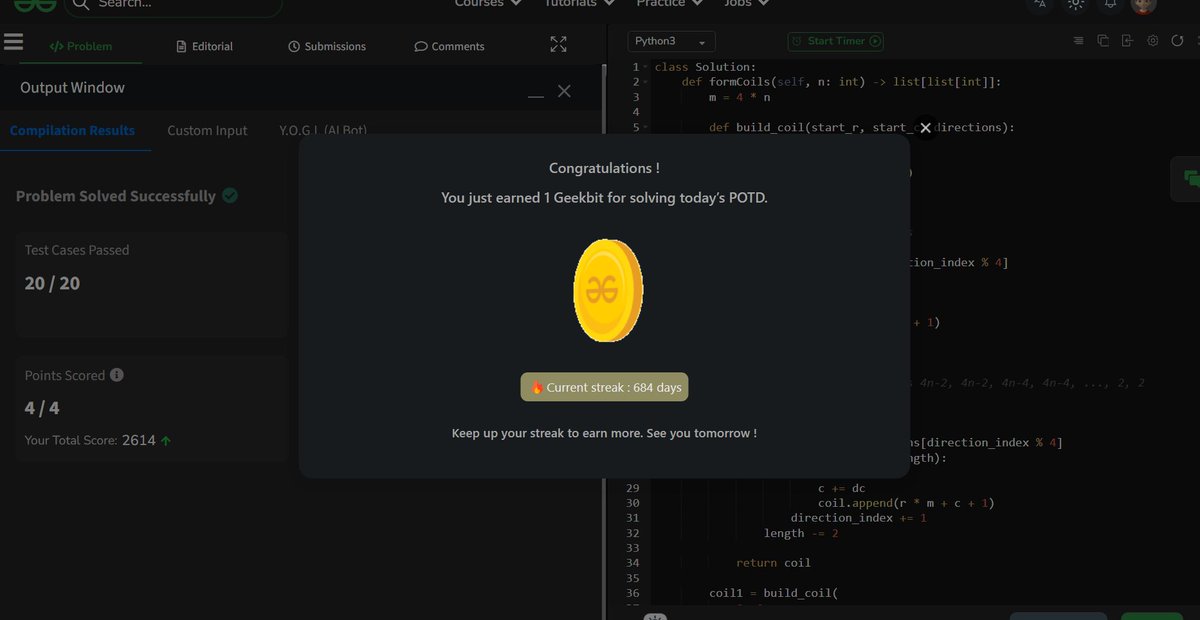The height and width of the screenshot is (620, 1200).
Task: Toggle light/dark theme sun icon
Action: [x=1076, y=4]
